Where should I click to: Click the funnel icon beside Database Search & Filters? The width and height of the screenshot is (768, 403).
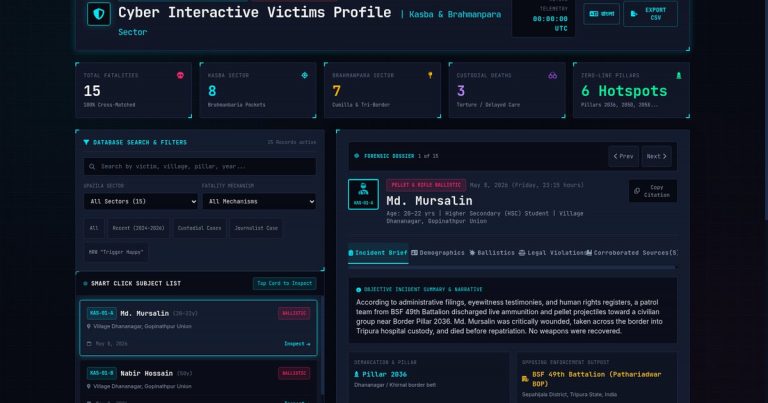pyautogui.click(x=86, y=142)
